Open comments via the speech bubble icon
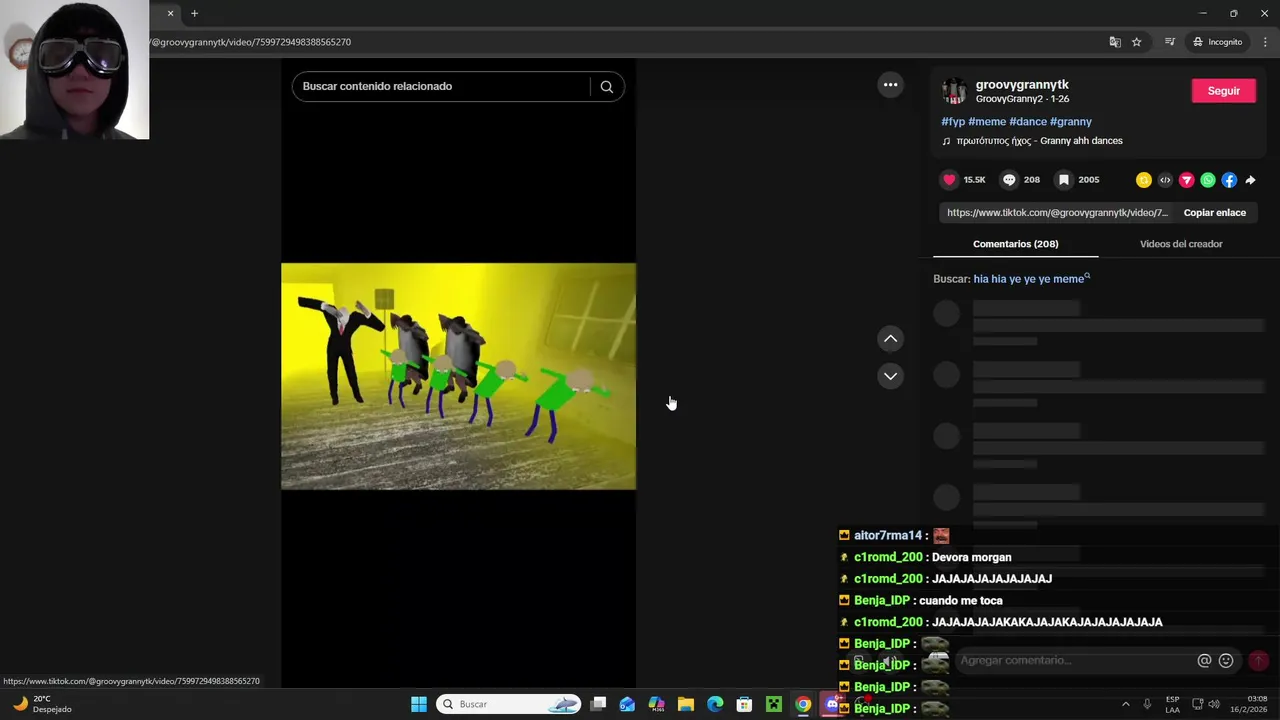 [x=1009, y=180]
